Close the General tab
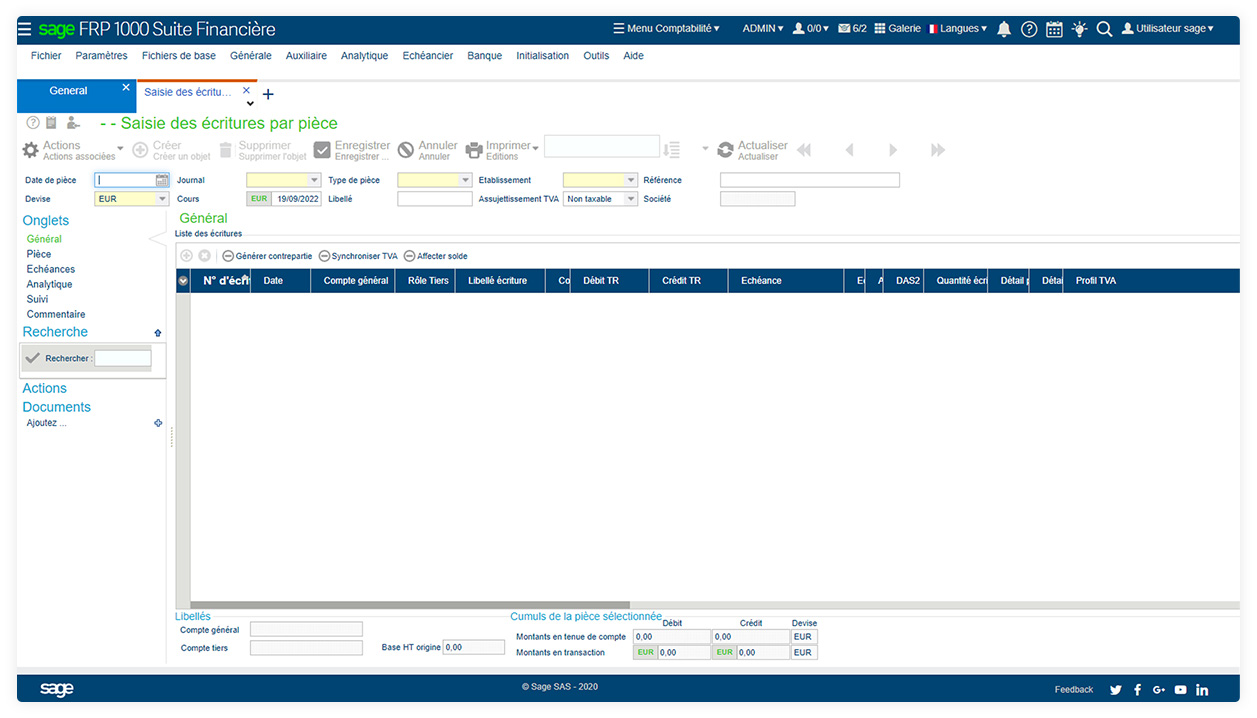This screenshot has width=1257, height=718. [x=126, y=88]
